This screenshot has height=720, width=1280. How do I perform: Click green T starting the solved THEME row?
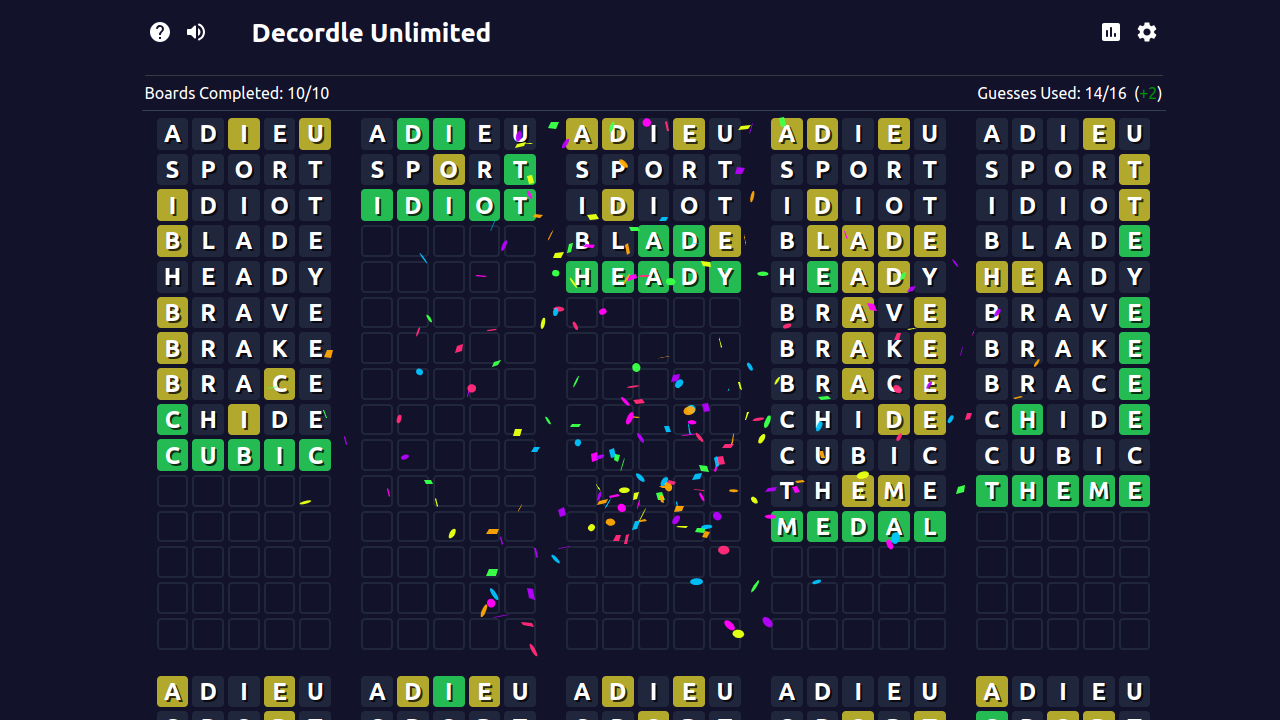992,491
